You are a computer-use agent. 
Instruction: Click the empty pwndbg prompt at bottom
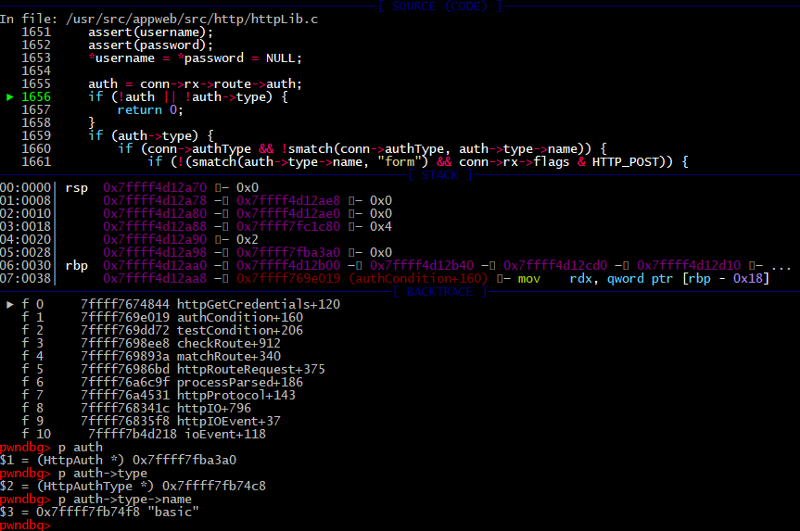point(26,525)
